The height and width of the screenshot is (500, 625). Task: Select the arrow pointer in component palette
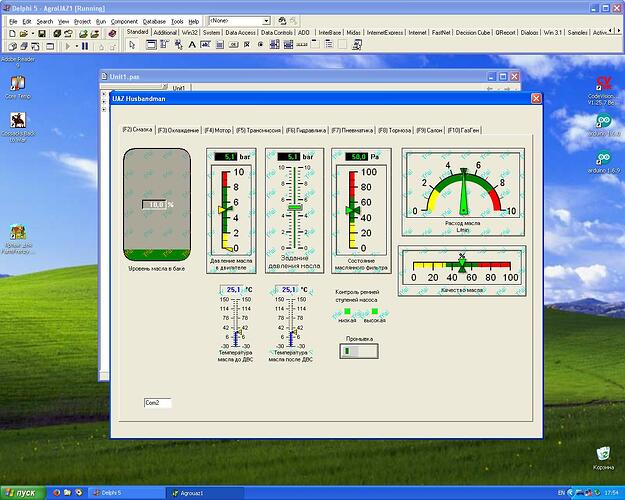click(x=132, y=45)
